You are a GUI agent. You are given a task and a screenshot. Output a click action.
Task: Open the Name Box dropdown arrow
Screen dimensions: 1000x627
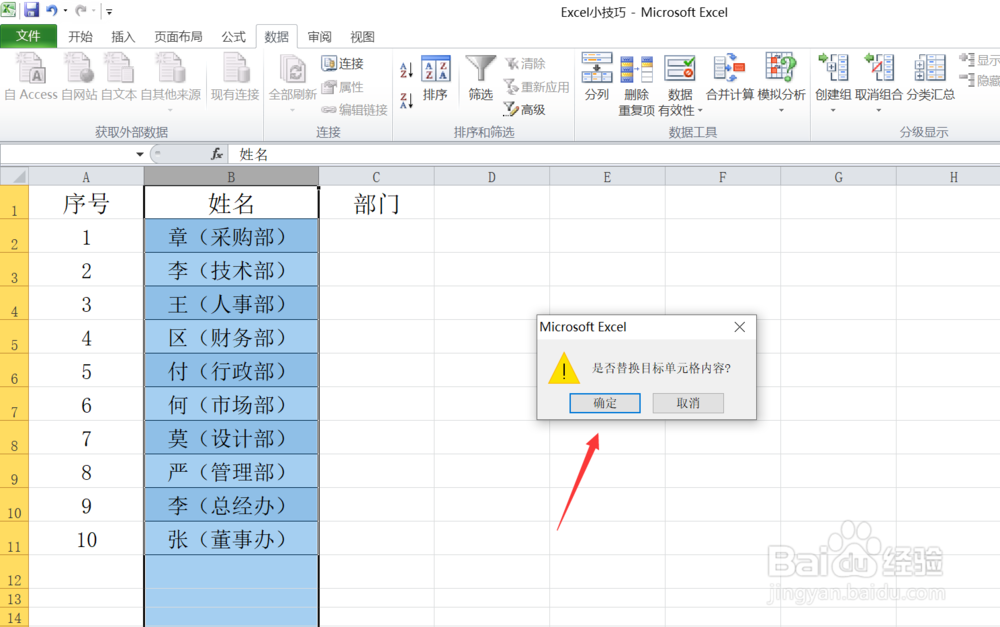point(141,153)
